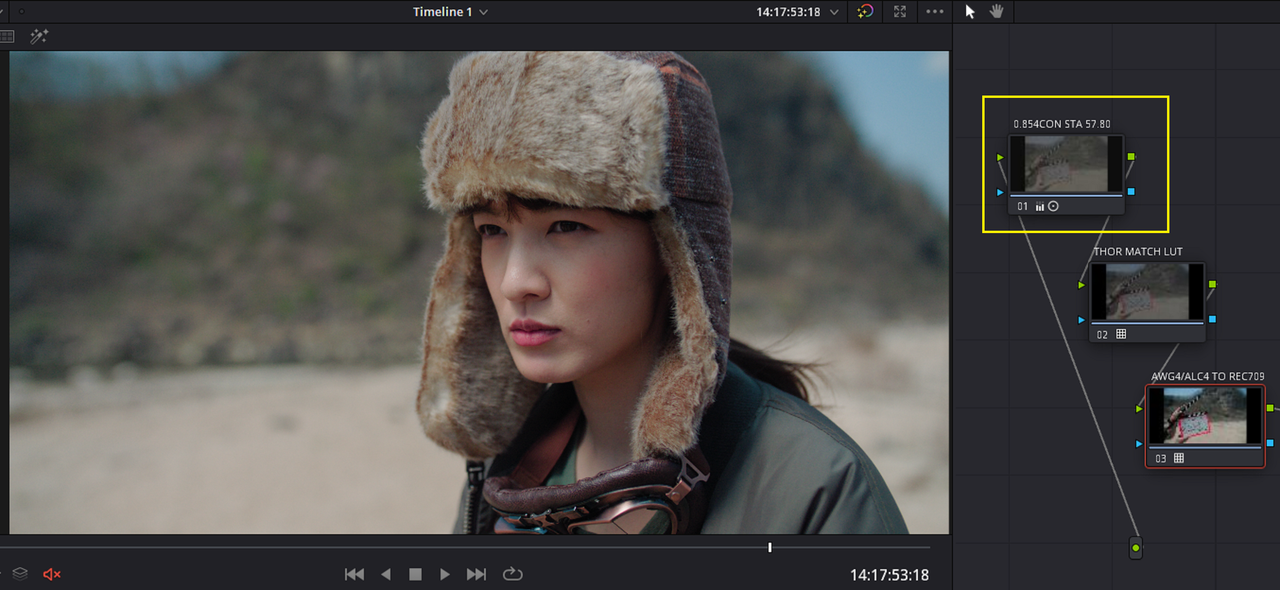Screen dimensions: 1280x590
Task: Click node 03 green RGB input
Action: pos(1139,409)
